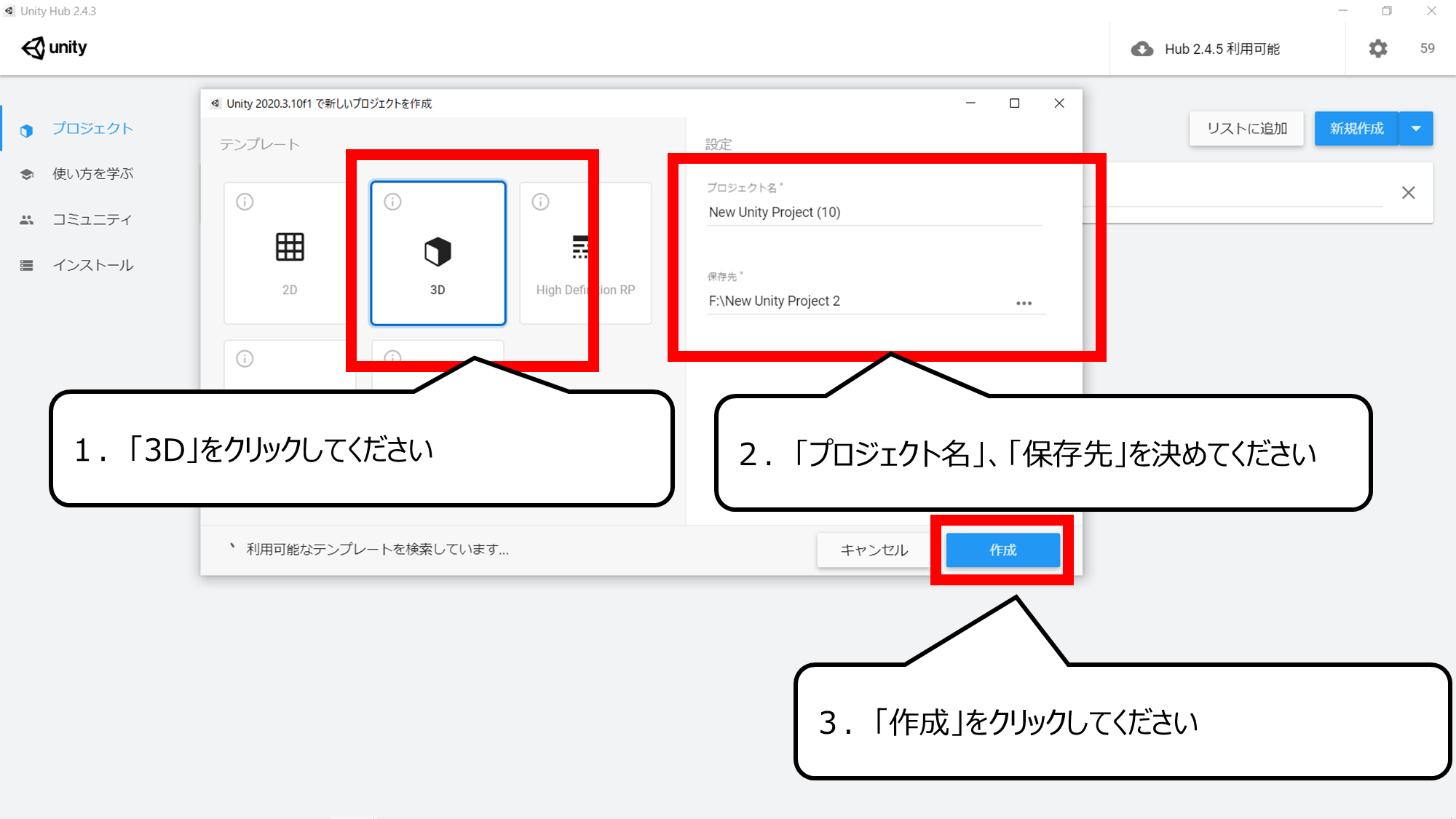
Task: Open the プロジェクト sidebar tab
Action: tap(92, 129)
